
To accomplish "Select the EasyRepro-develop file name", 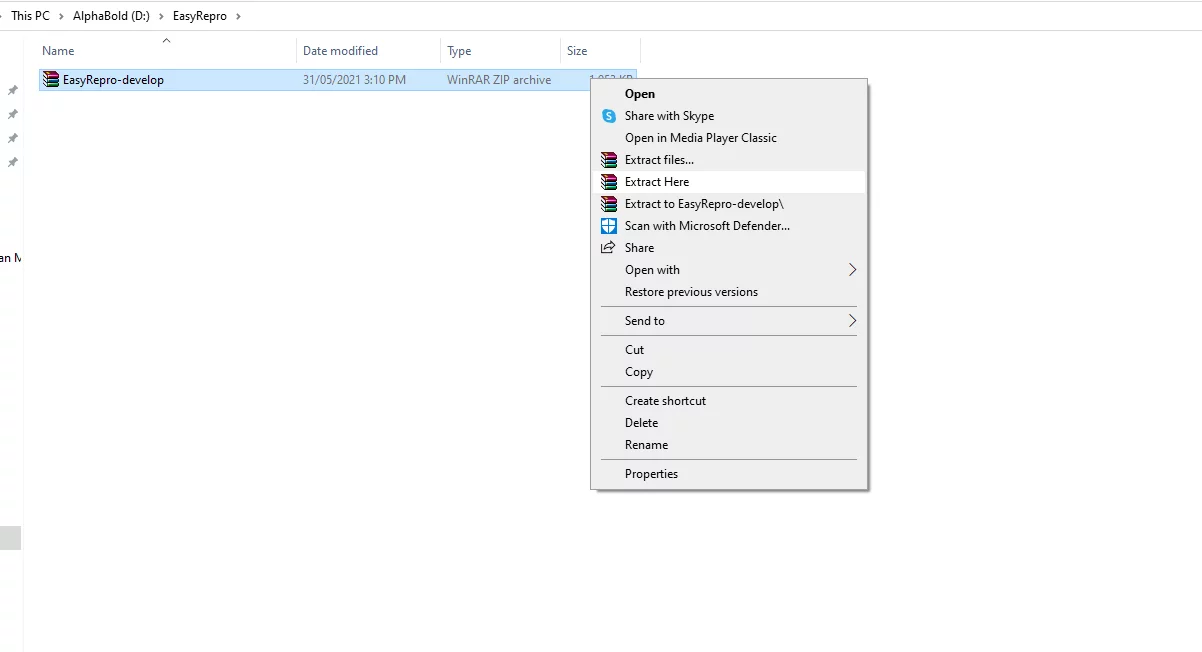I will click(x=113, y=80).
